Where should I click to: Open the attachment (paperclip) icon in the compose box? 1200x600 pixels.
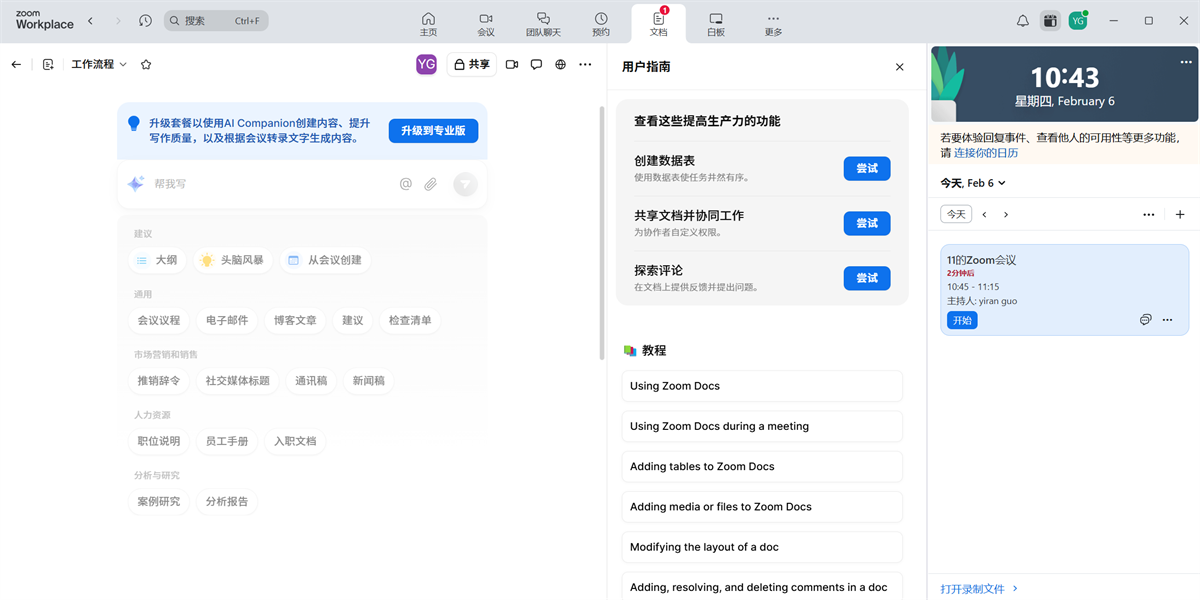click(430, 184)
